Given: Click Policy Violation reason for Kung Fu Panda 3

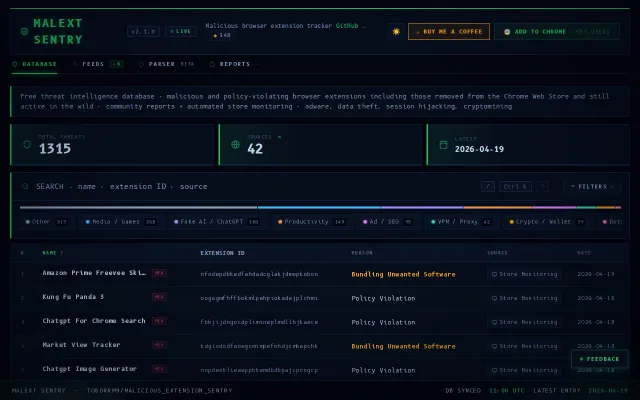Looking at the screenshot, I should (383, 298).
